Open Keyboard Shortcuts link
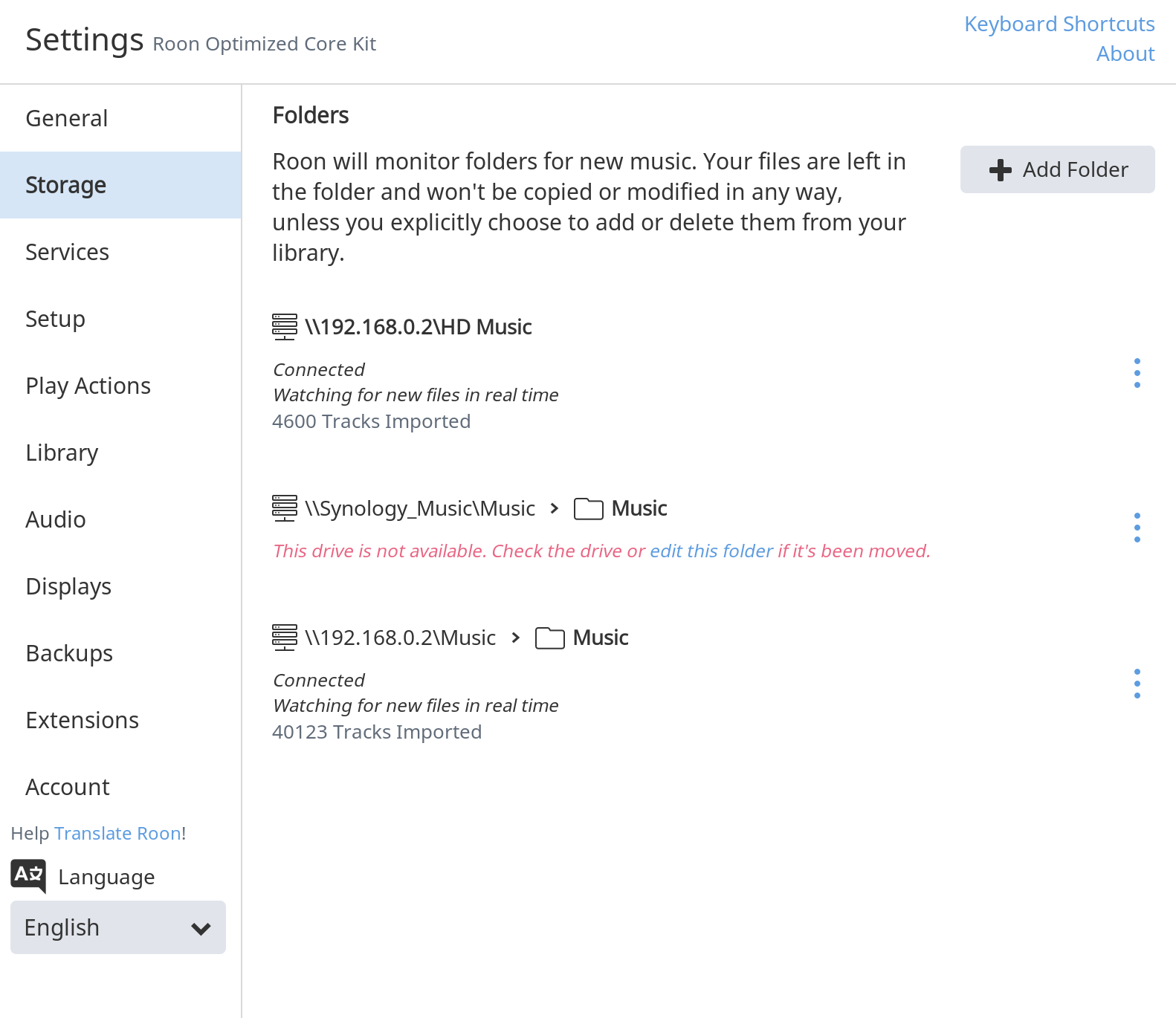Viewport: 1176px width, 1018px height. (x=1059, y=24)
